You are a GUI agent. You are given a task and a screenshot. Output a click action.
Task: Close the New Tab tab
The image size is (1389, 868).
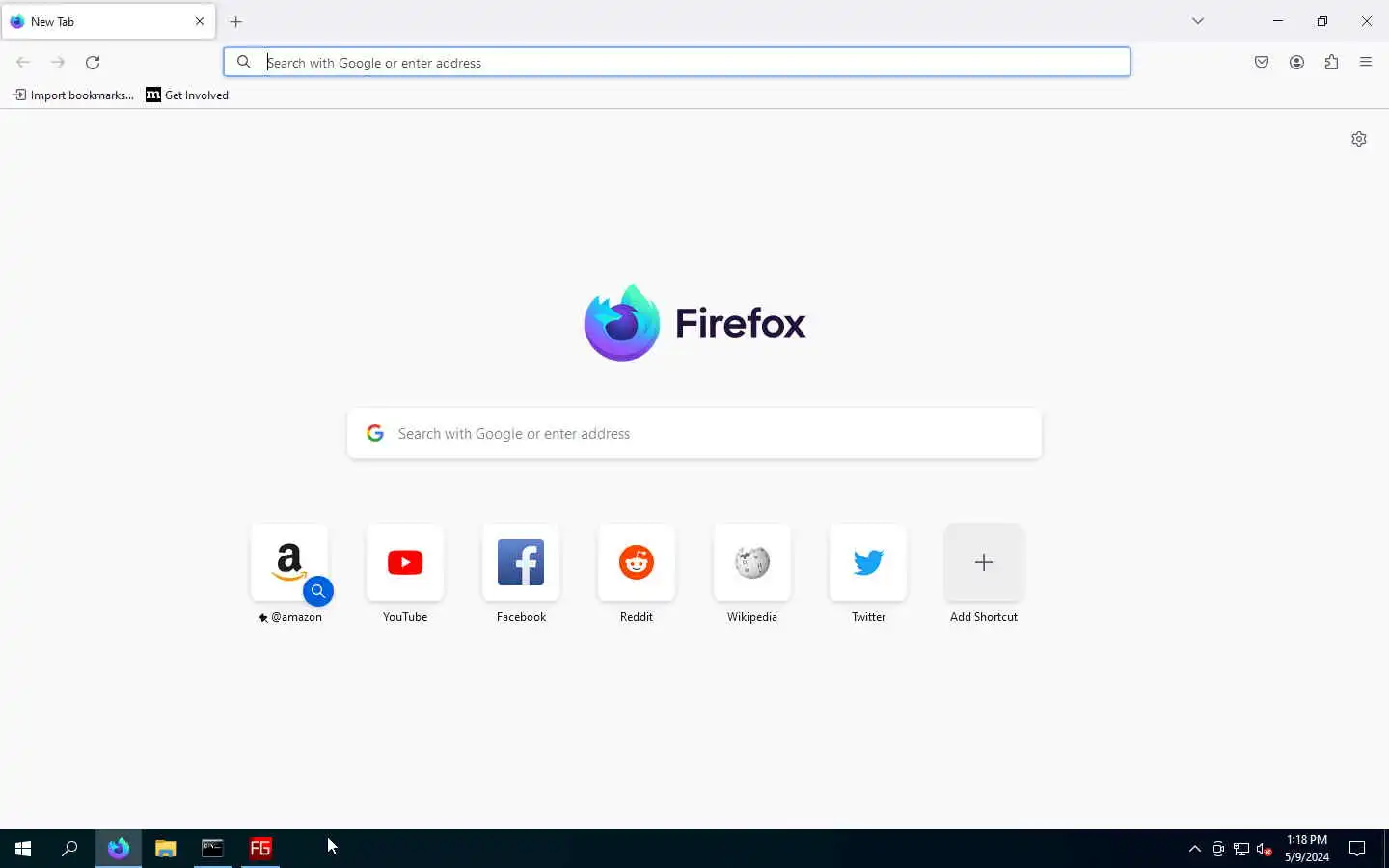point(200,21)
